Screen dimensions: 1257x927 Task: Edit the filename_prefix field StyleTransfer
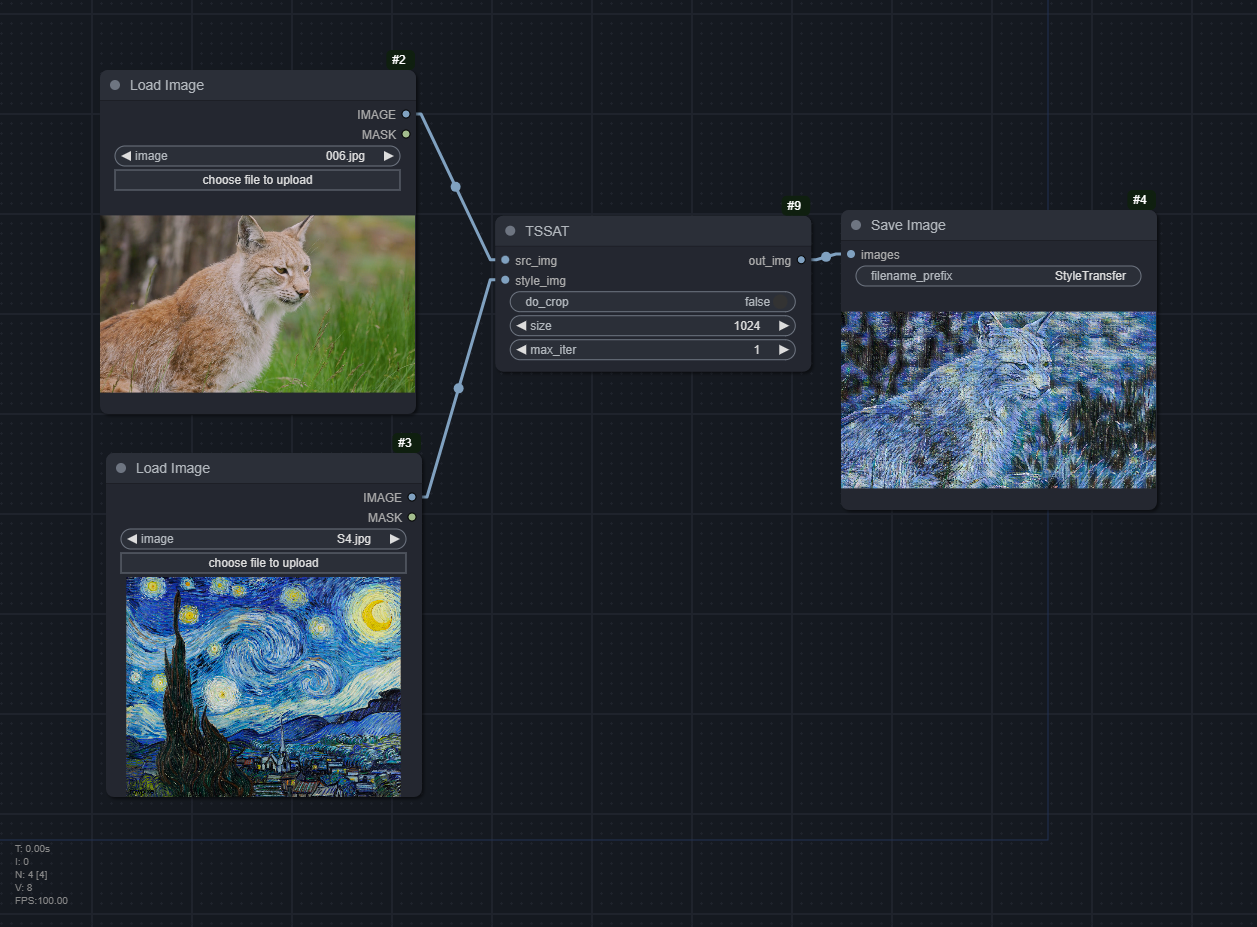click(999, 276)
